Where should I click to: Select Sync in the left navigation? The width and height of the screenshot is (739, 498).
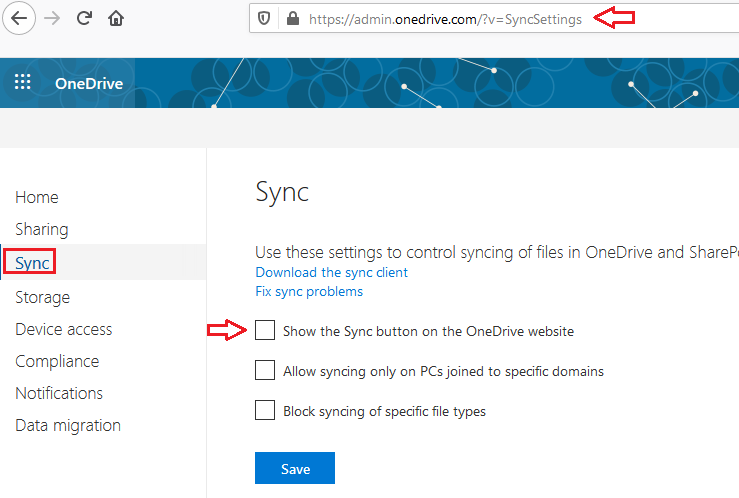[x=32, y=262]
